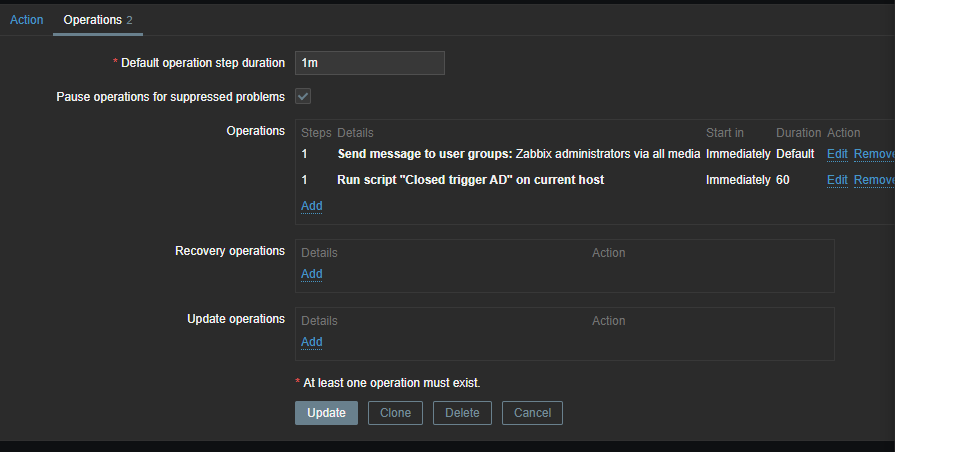977x452 pixels.
Task: Switch to the Action tab
Action: tap(26, 20)
